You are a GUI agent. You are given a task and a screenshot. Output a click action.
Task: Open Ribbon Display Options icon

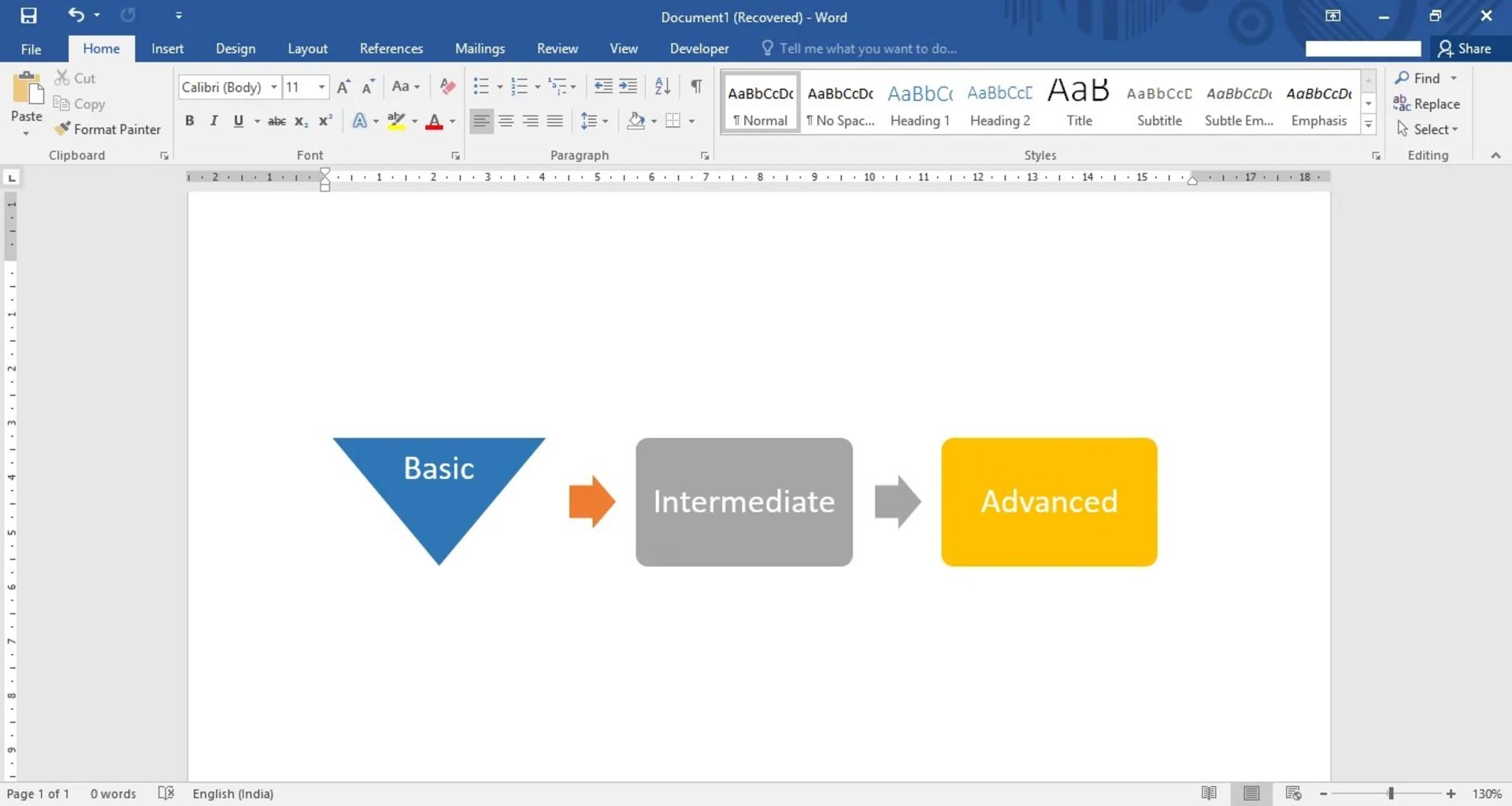point(1332,16)
